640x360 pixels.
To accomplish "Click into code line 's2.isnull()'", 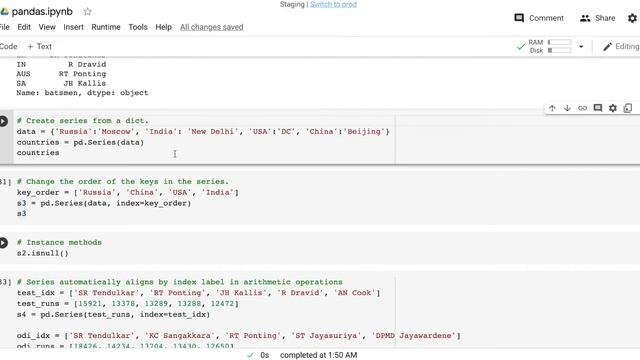I will pos(43,253).
